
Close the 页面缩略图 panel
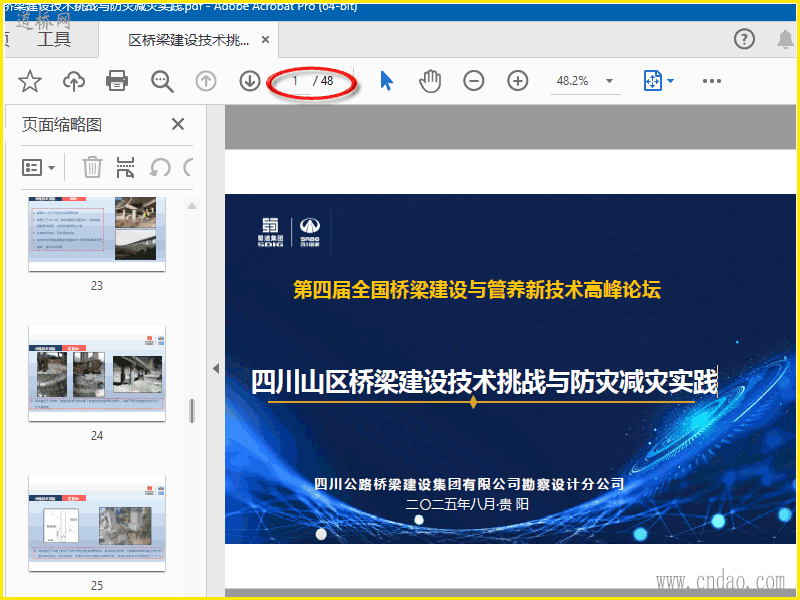[x=178, y=124]
